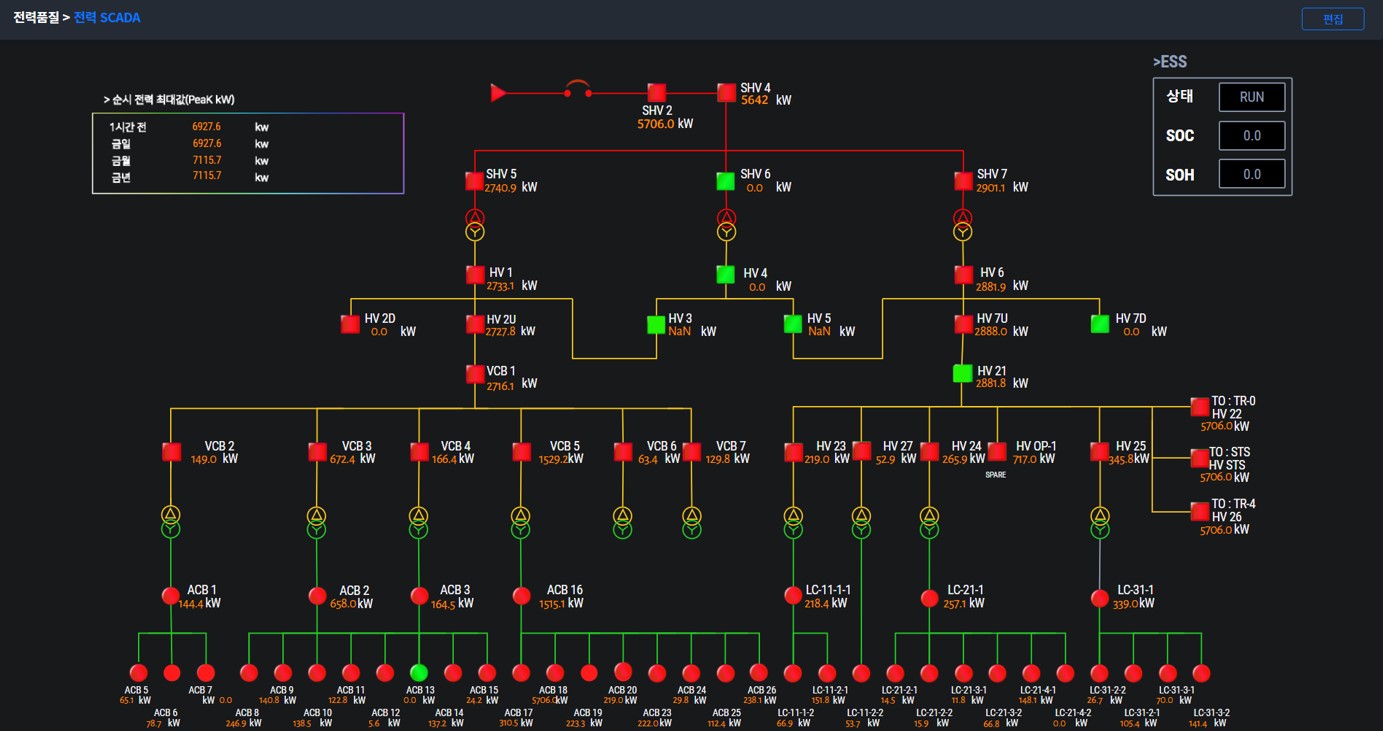This screenshot has width=1383, height=731.
Task: Select the TO : TR-0 HV 22 breaker
Action: pyautogui.click(x=1199, y=407)
